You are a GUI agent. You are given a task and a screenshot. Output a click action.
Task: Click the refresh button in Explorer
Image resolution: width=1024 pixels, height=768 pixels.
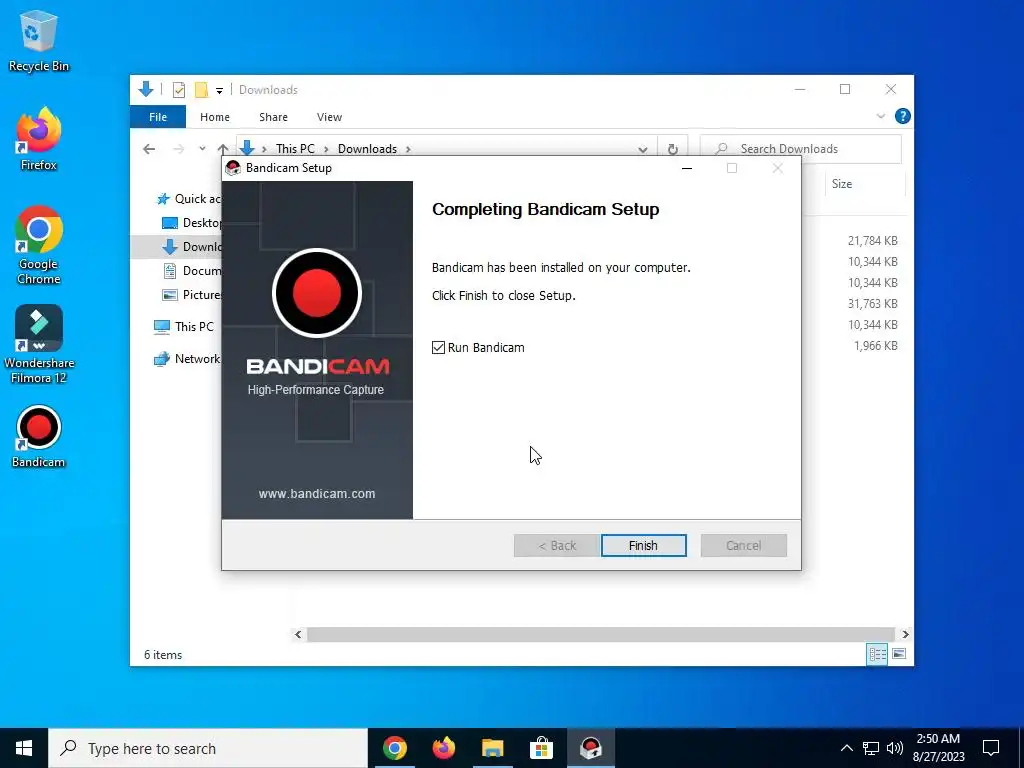(x=673, y=149)
